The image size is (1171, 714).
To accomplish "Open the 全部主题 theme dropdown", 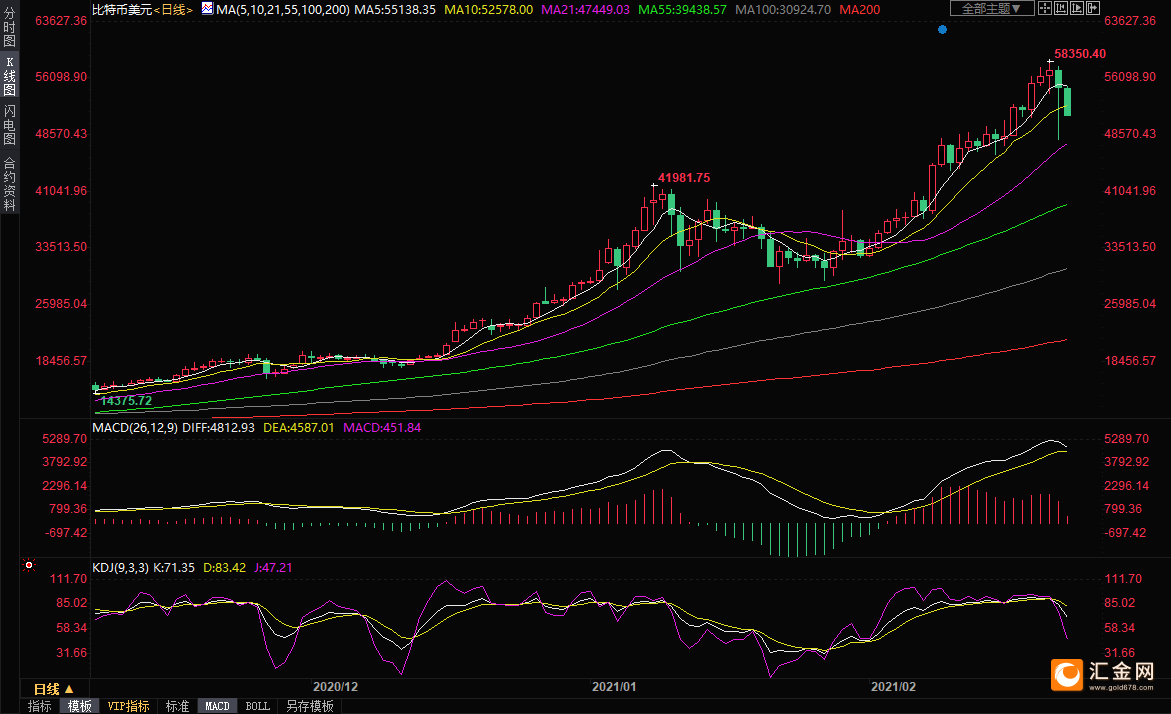I will [x=993, y=8].
